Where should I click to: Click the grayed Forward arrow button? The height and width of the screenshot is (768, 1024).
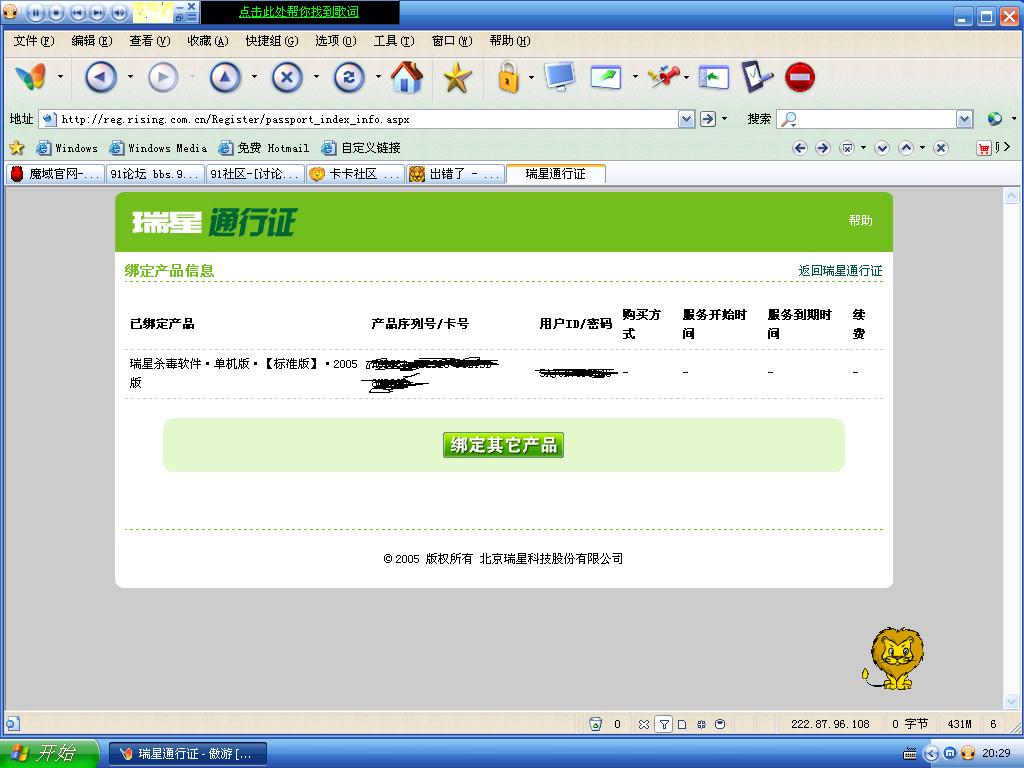163,77
